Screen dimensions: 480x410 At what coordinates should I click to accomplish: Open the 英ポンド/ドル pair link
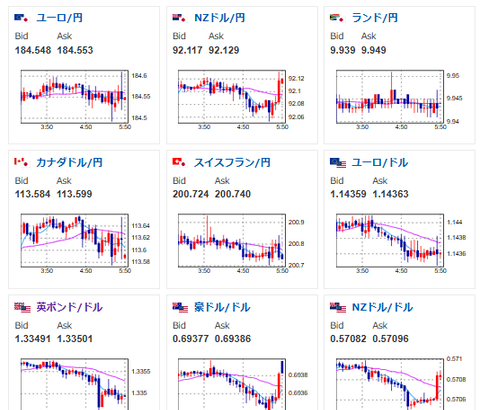point(69,307)
